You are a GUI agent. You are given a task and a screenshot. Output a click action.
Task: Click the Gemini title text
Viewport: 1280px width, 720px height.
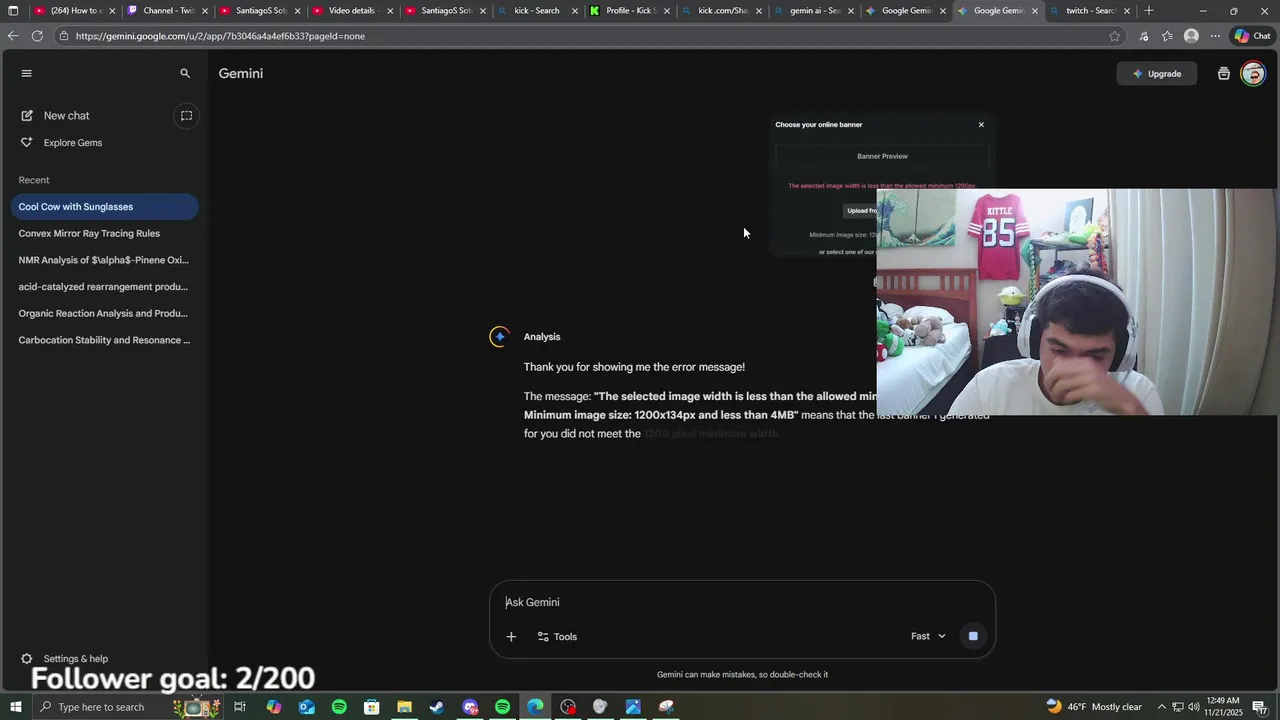point(241,74)
